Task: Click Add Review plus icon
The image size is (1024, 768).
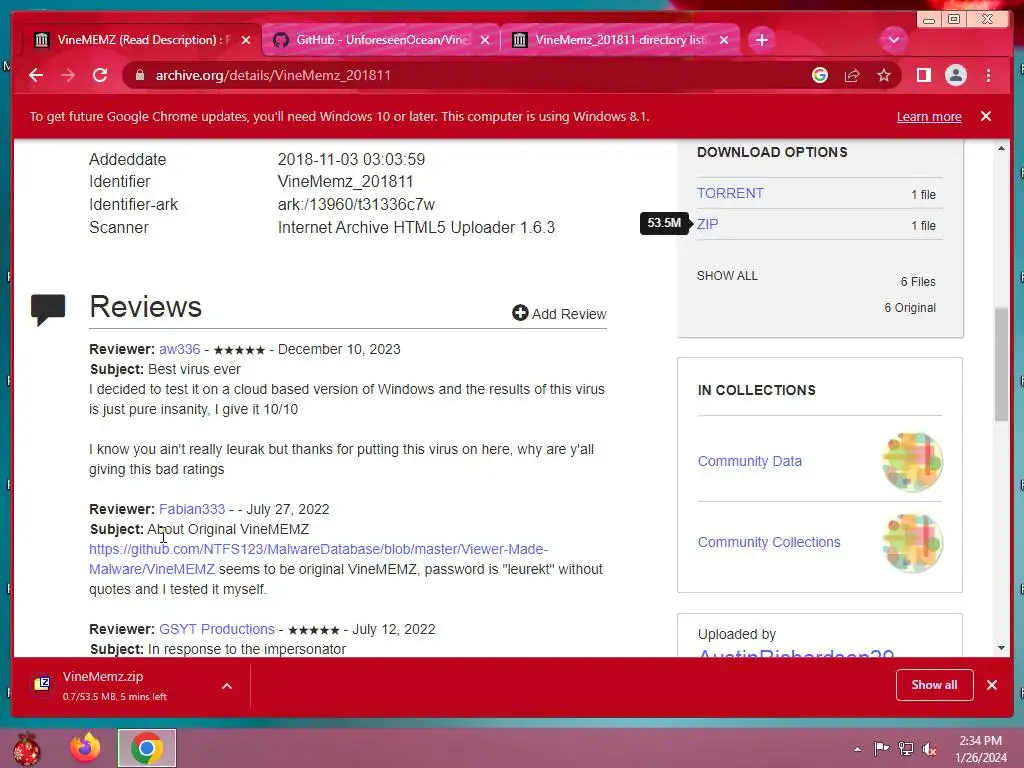Action: [x=520, y=313]
